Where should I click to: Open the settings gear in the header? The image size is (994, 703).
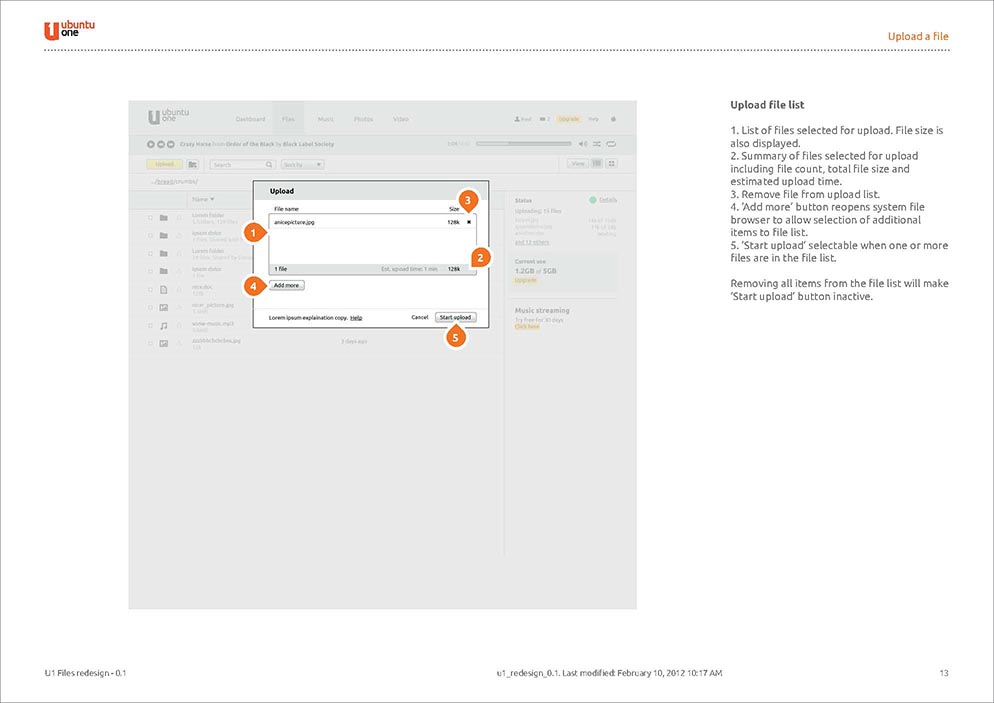click(613, 119)
